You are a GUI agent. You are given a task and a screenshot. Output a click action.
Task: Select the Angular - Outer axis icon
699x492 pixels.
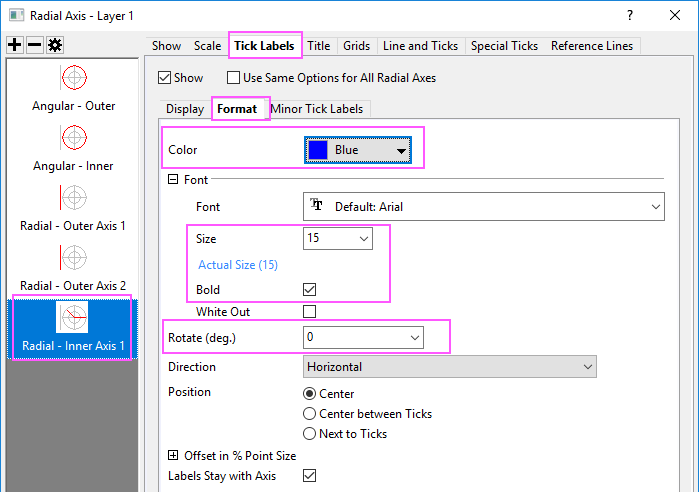74,77
